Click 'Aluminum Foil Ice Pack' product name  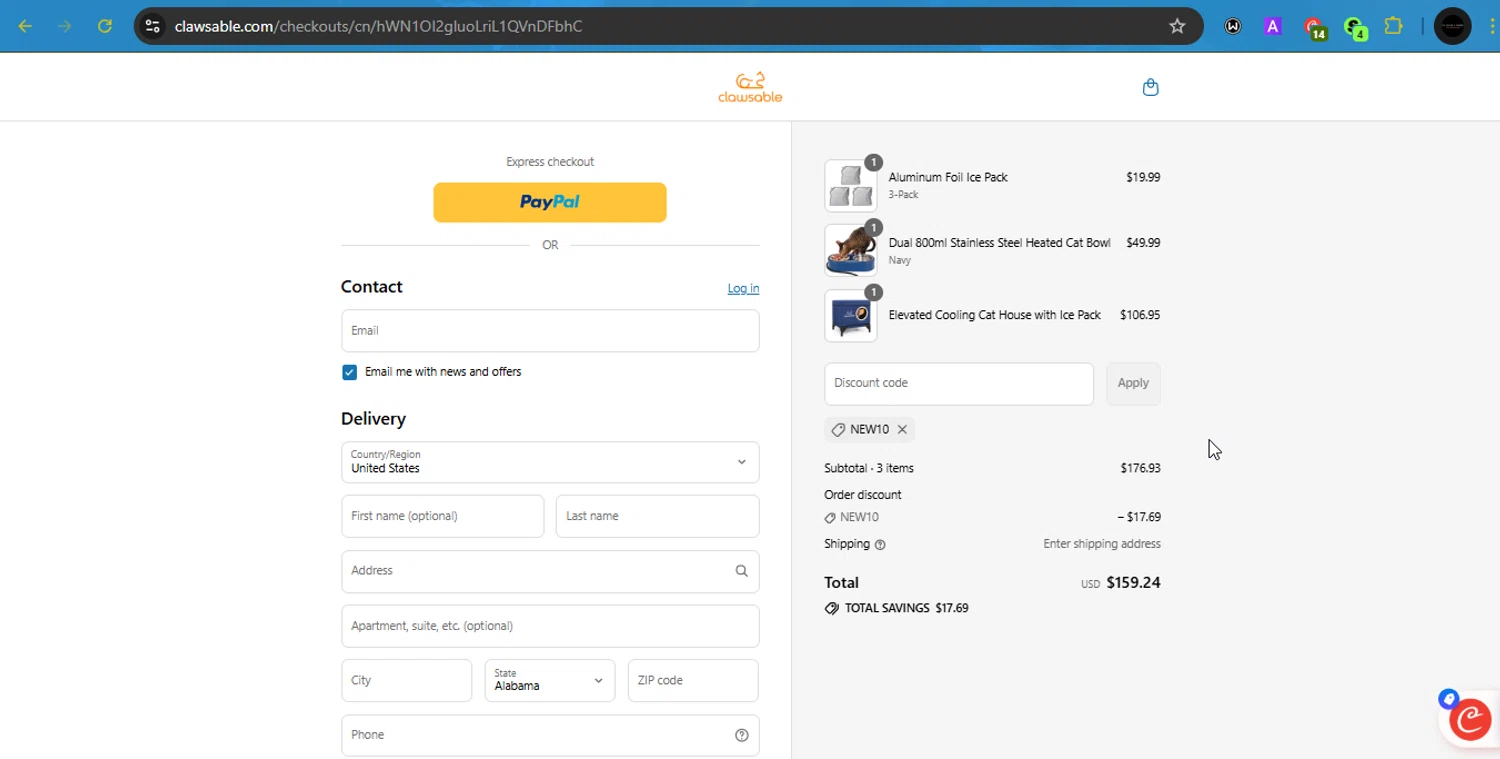pyautogui.click(x=948, y=177)
